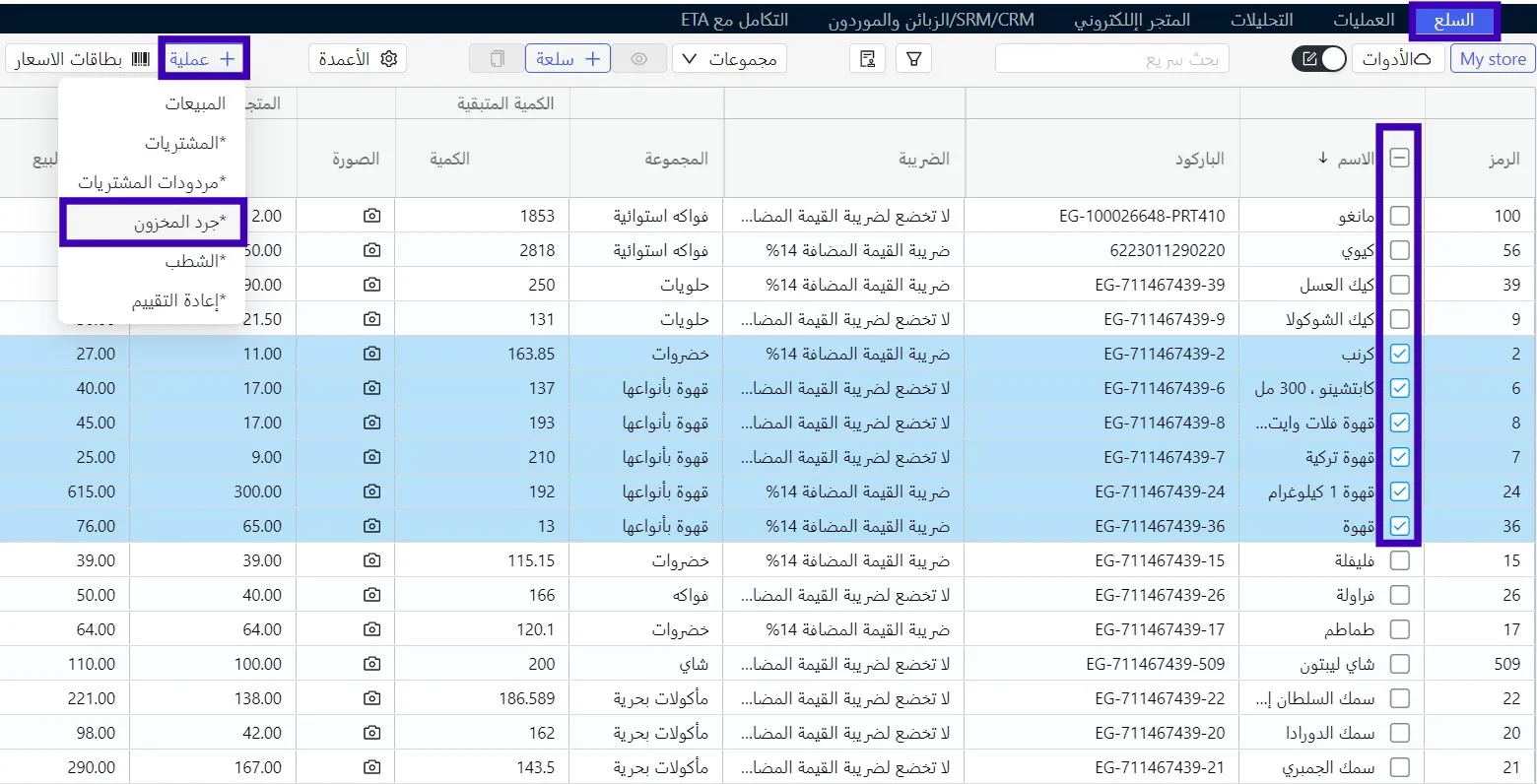Click the الضريبة column header

tap(845, 159)
